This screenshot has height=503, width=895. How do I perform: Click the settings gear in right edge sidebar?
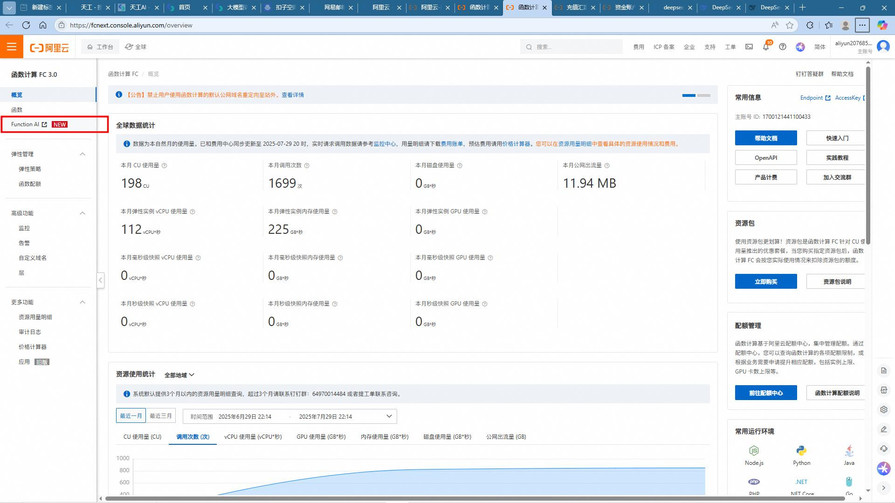pyautogui.click(x=884, y=409)
